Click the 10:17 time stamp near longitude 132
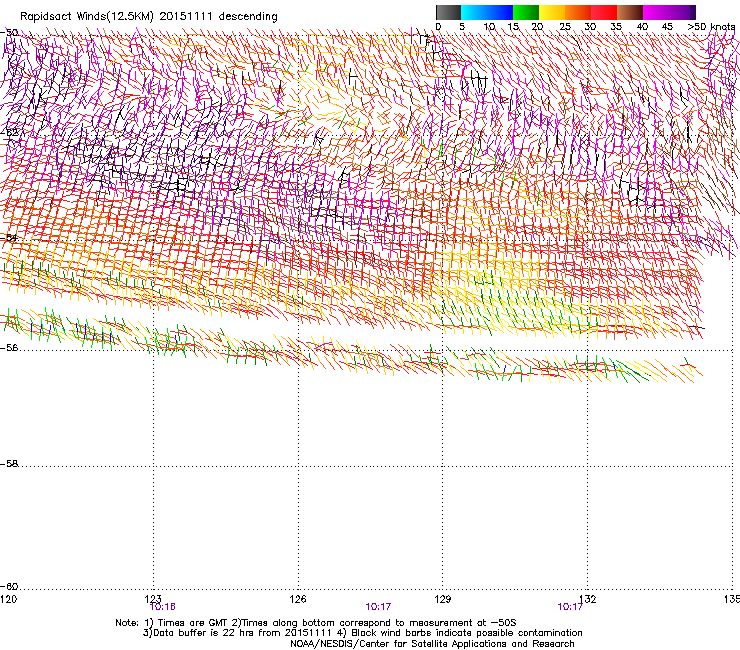 [570, 607]
